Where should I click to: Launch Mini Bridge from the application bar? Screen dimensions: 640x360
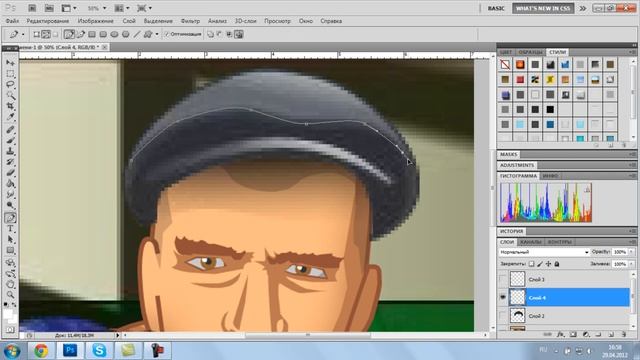(x=49, y=8)
